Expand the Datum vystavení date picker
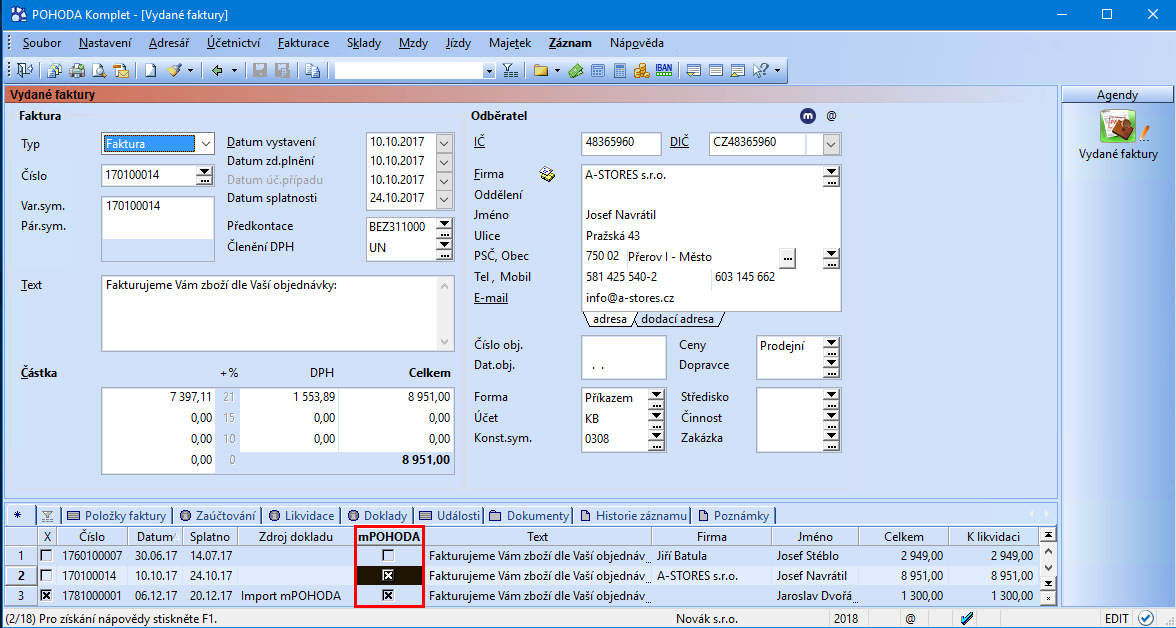 [445, 143]
